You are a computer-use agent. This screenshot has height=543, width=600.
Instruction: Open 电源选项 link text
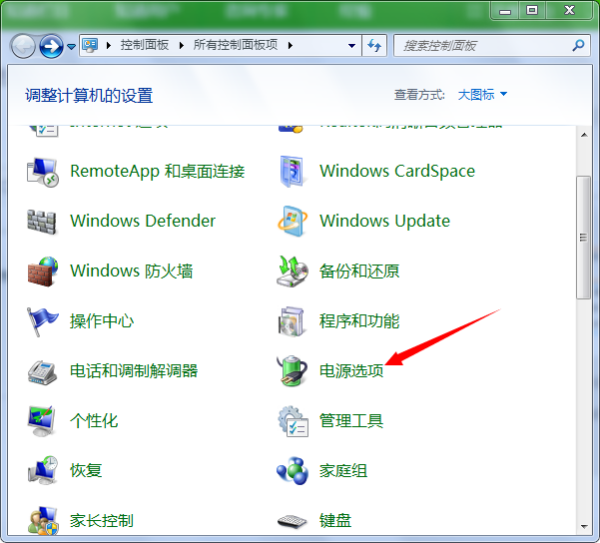[351, 371]
